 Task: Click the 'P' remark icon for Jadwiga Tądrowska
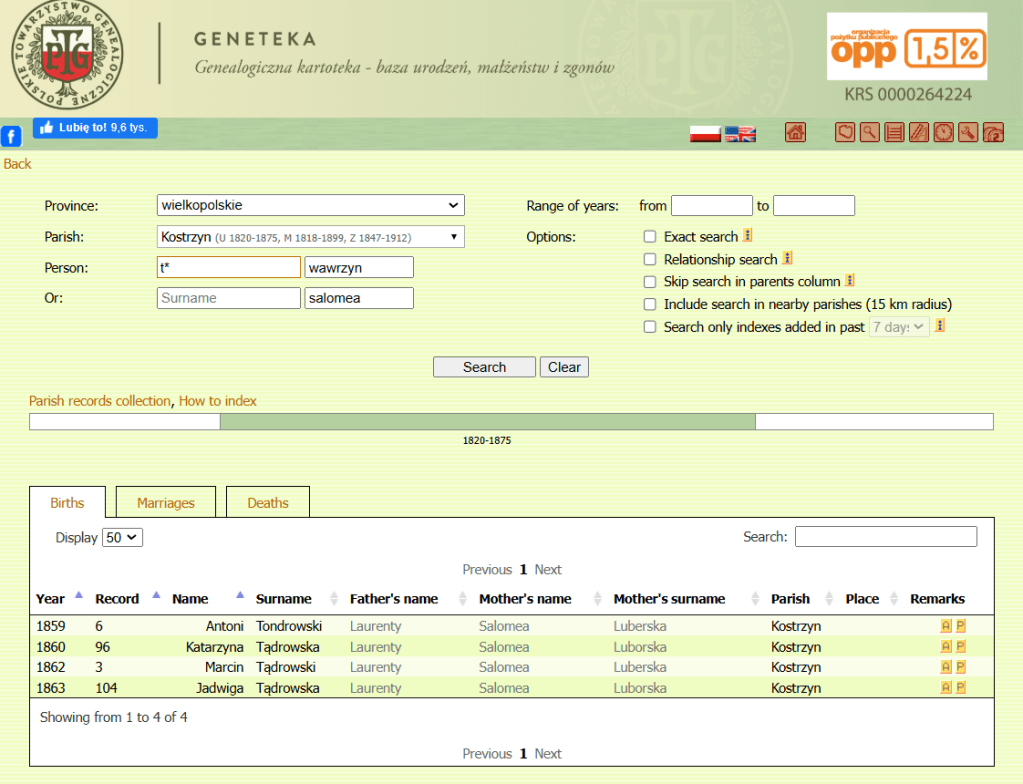[961, 688]
